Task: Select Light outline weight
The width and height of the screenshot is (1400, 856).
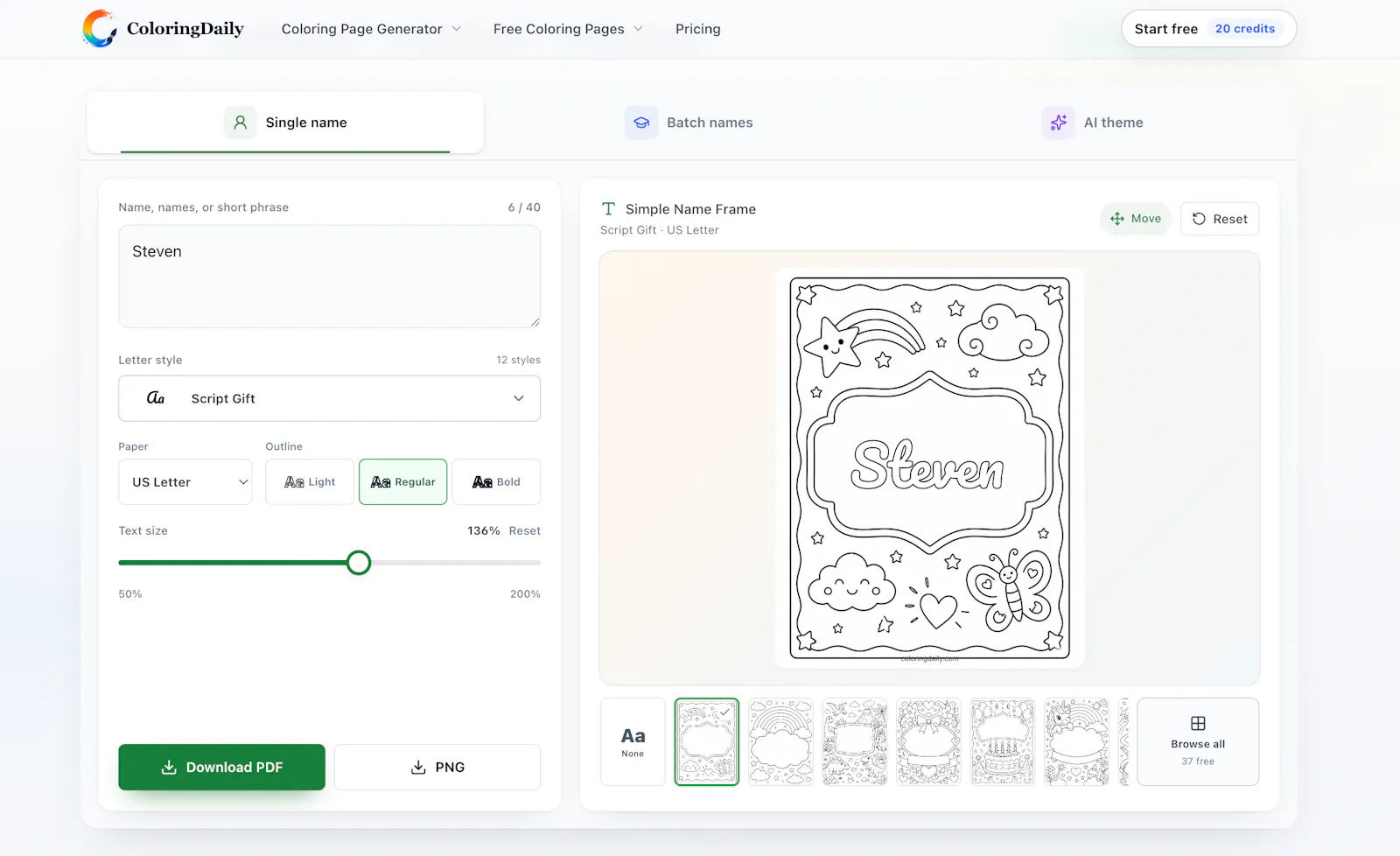Action: pyautogui.click(x=310, y=482)
